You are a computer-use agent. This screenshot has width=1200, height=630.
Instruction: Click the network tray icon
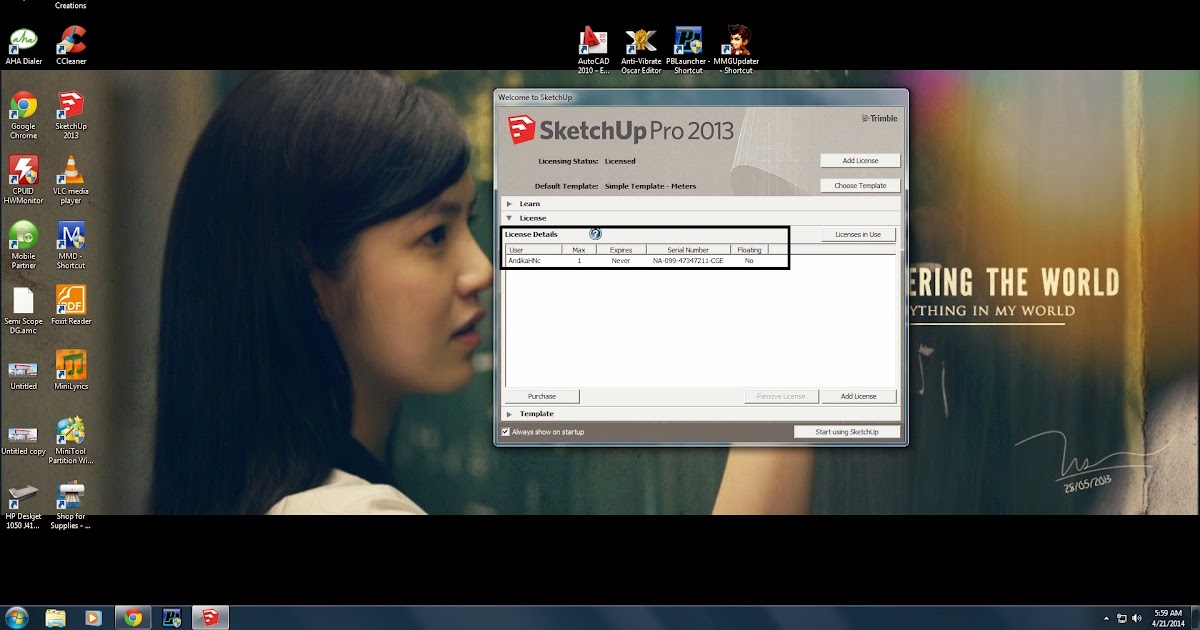[1121, 618]
